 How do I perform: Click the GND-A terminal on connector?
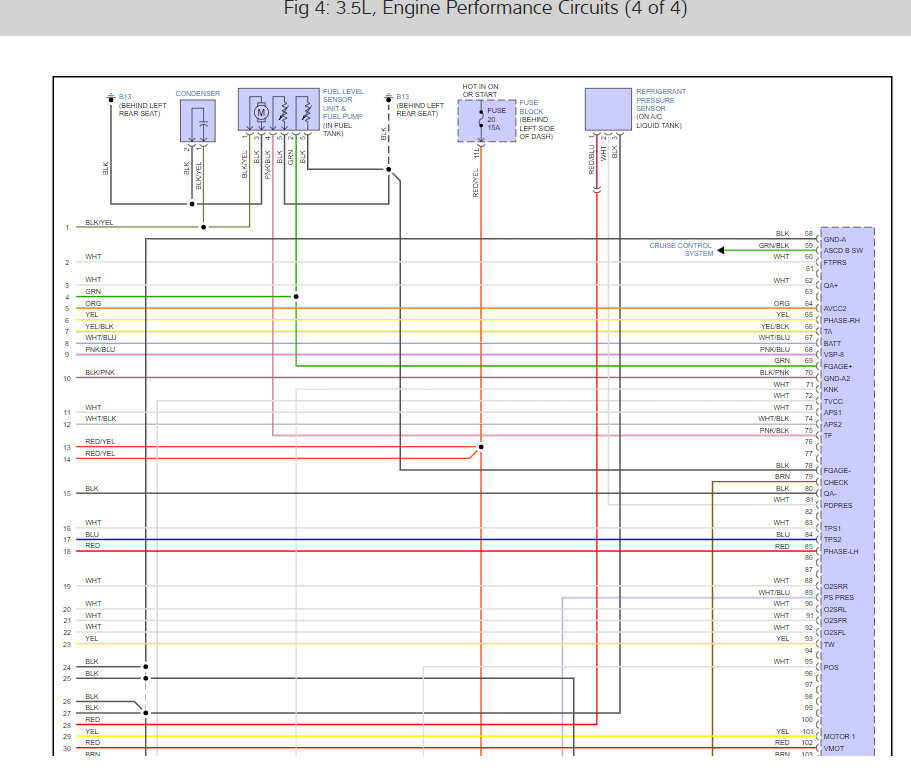pos(834,239)
